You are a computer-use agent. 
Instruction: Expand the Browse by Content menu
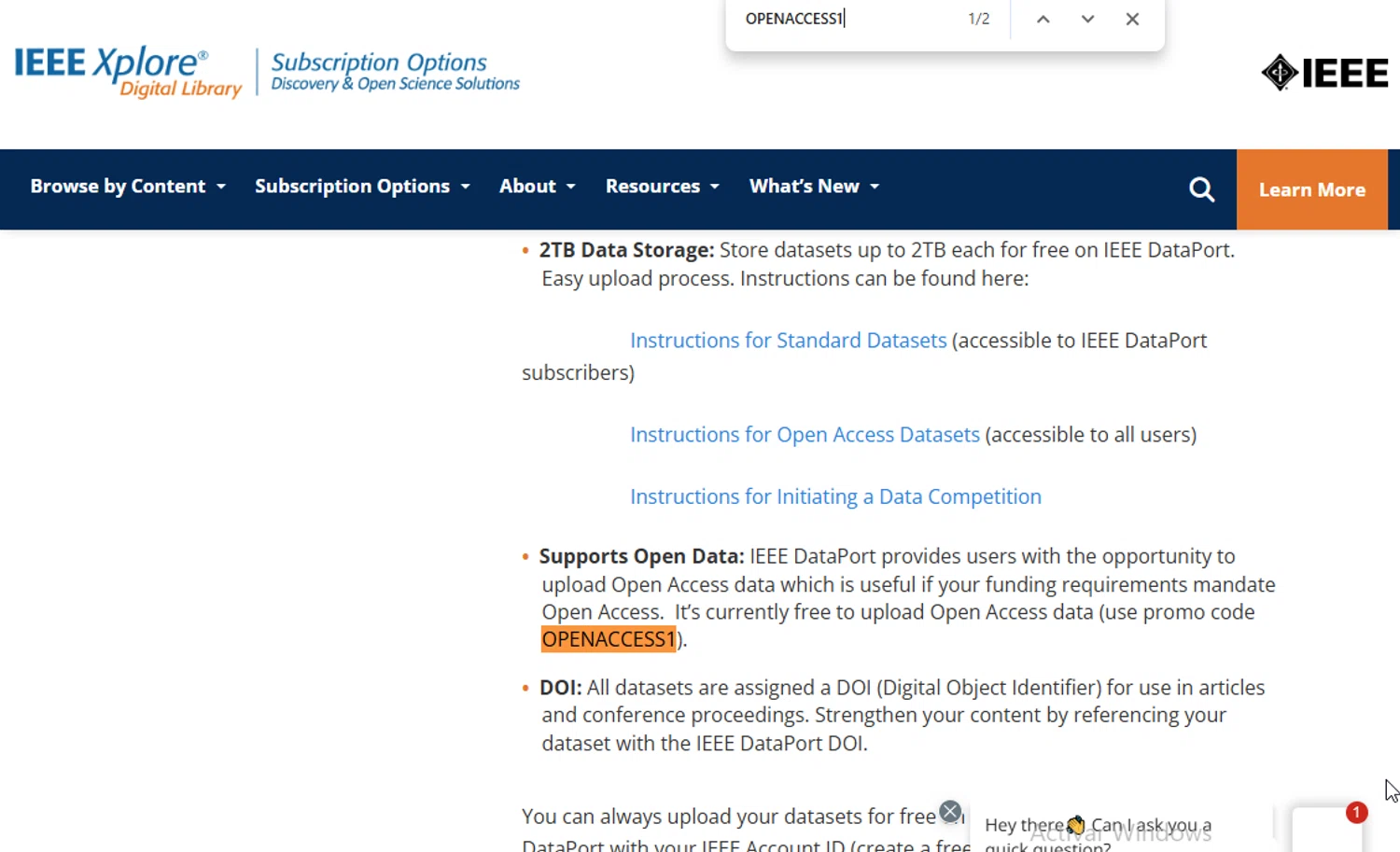click(128, 187)
